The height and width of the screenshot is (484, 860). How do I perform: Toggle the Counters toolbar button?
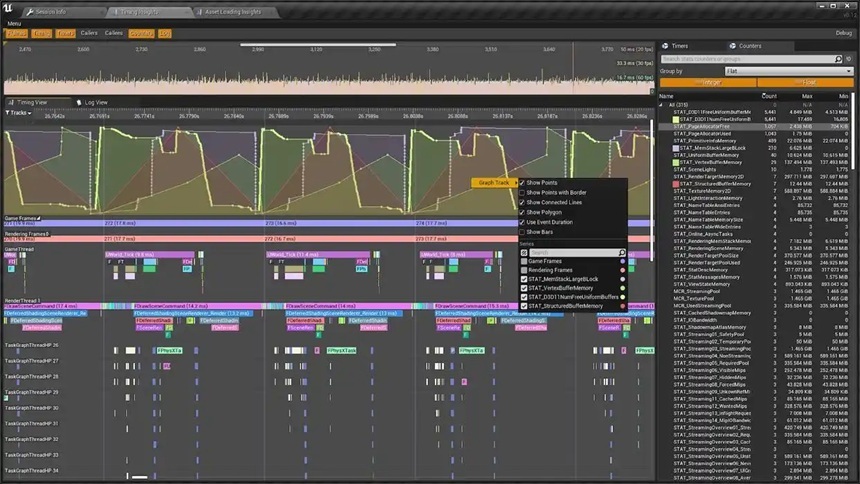141,33
